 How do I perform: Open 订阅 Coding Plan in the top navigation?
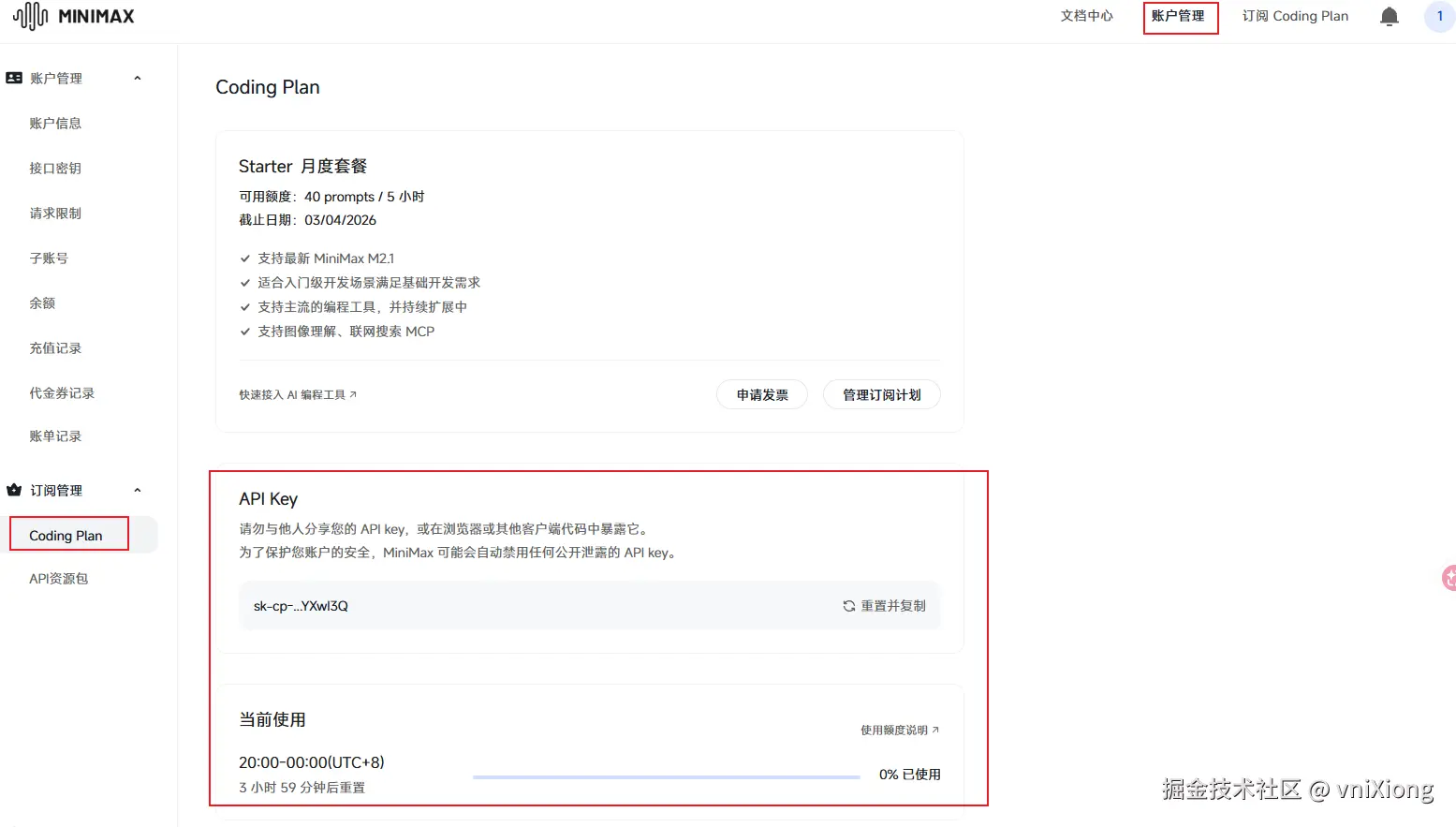[1295, 16]
